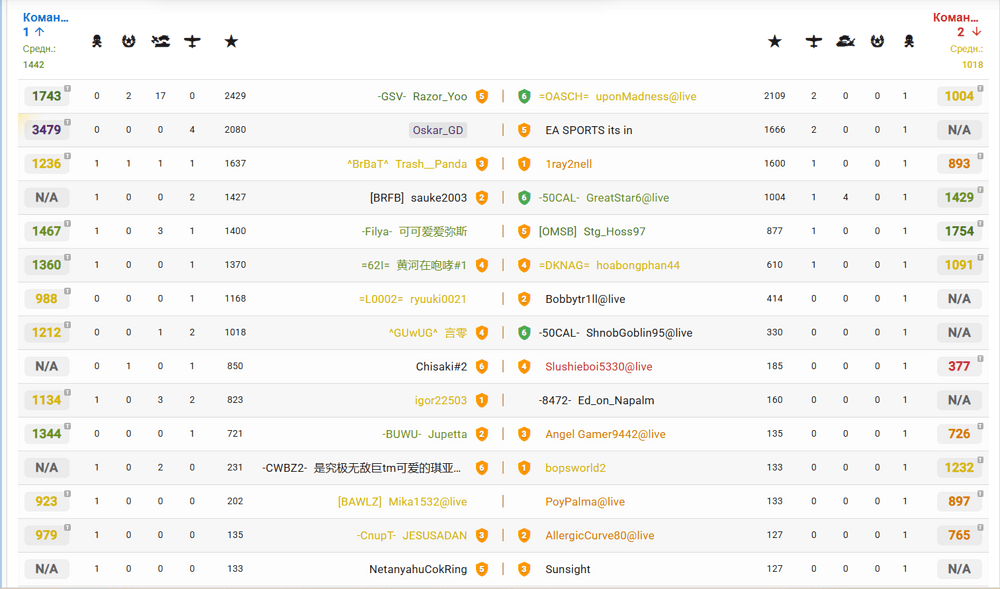The image size is (1000, 589).
Task: Click the left team's aircraft kills column icon
Action: pos(192,41)
